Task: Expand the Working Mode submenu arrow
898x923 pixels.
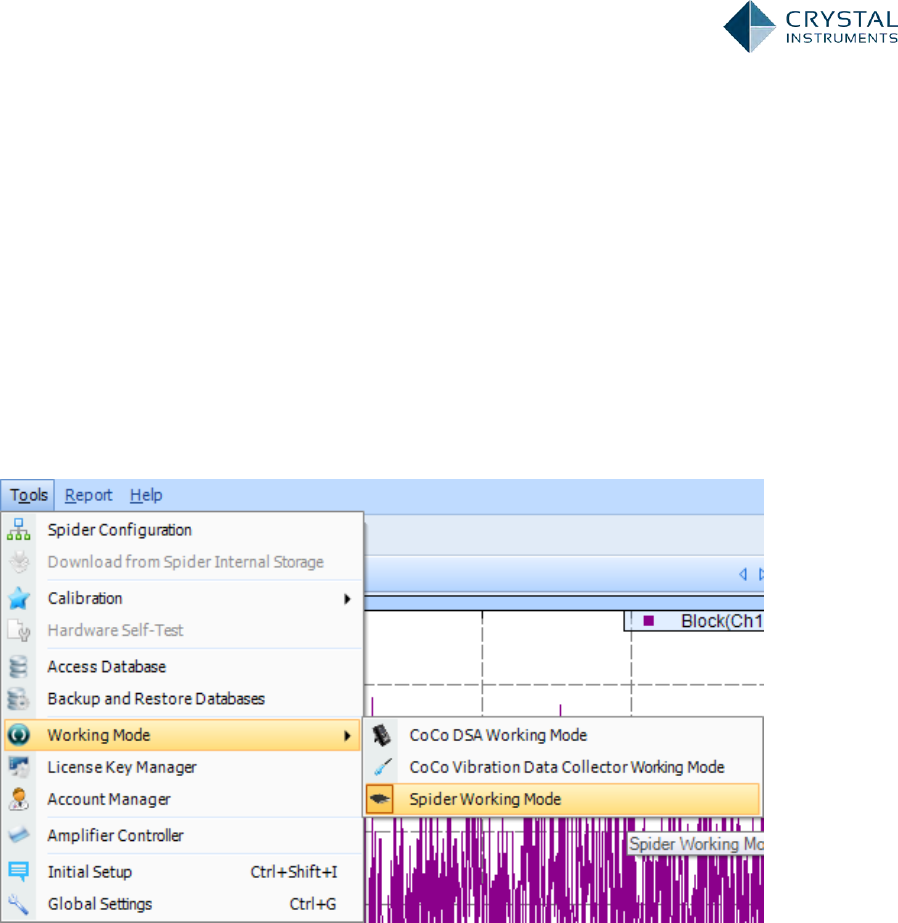Action: pos(347,735)
